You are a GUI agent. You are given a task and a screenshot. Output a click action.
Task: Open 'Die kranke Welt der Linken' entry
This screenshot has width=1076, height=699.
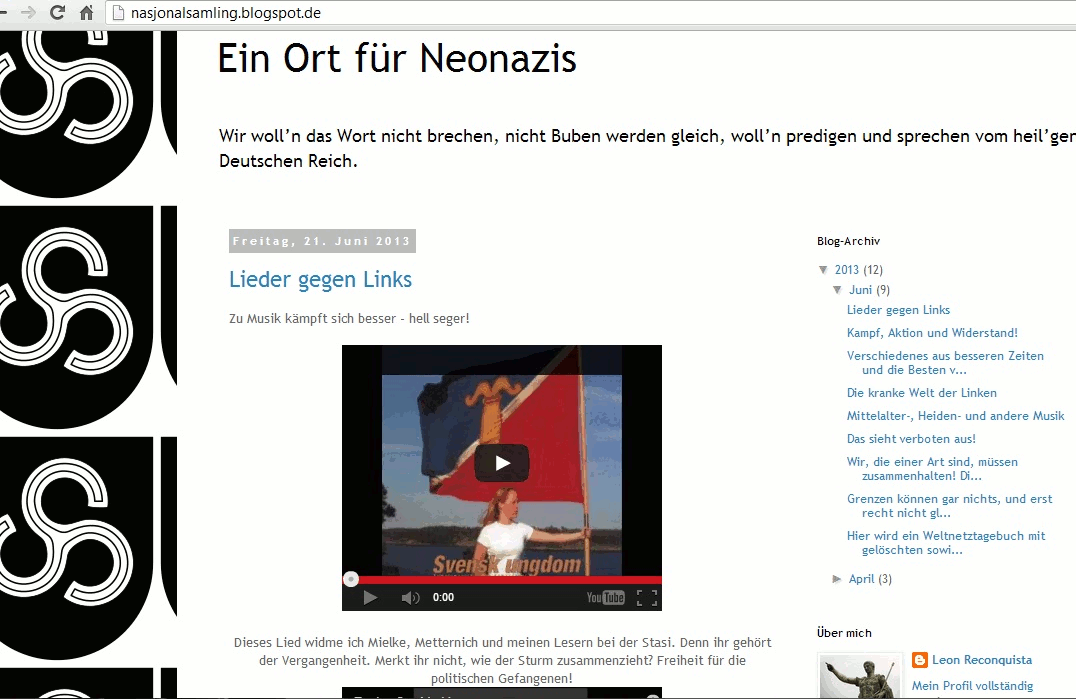[x=922, y=393]
